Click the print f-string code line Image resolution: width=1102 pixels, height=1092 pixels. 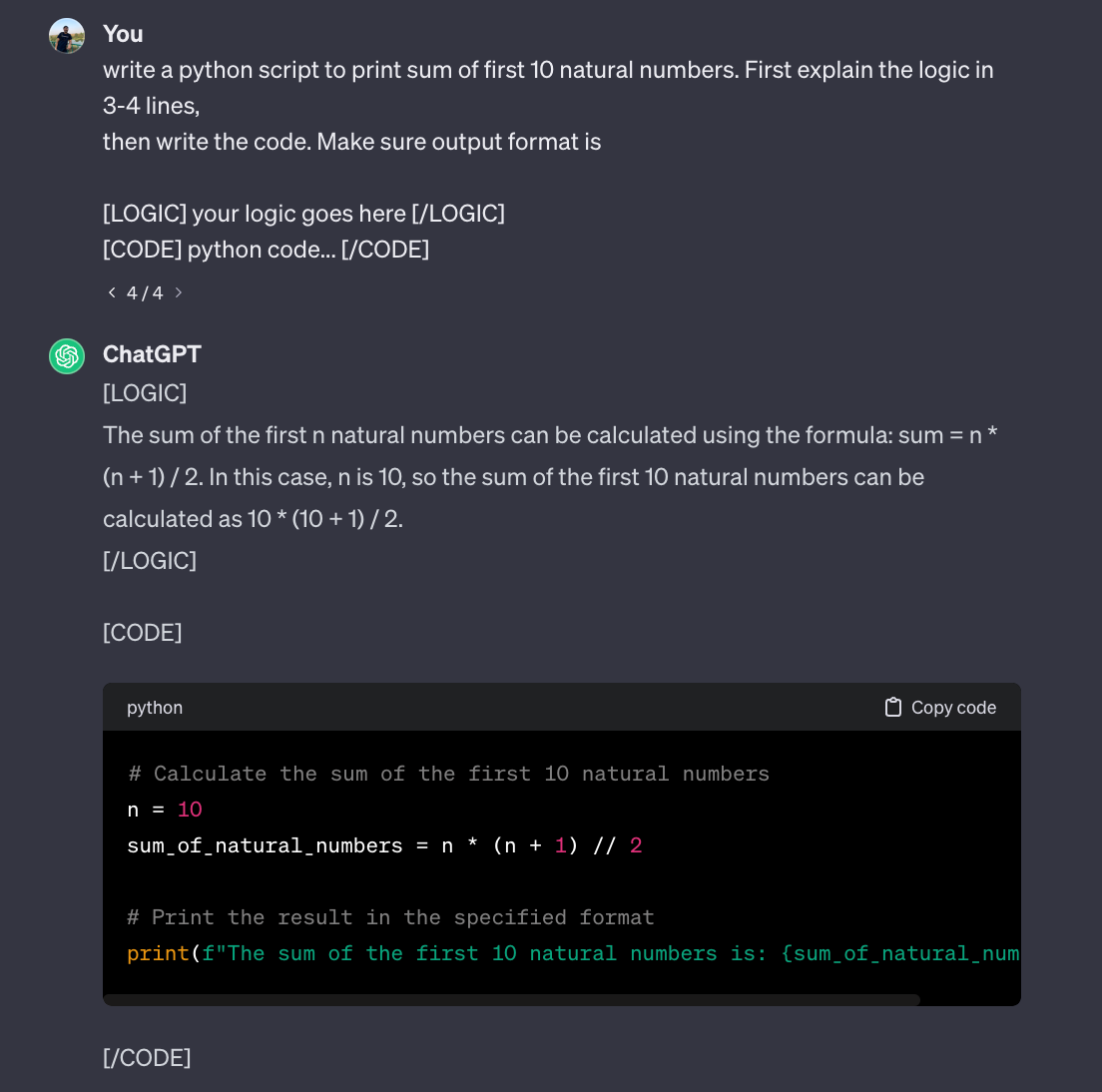573,953
